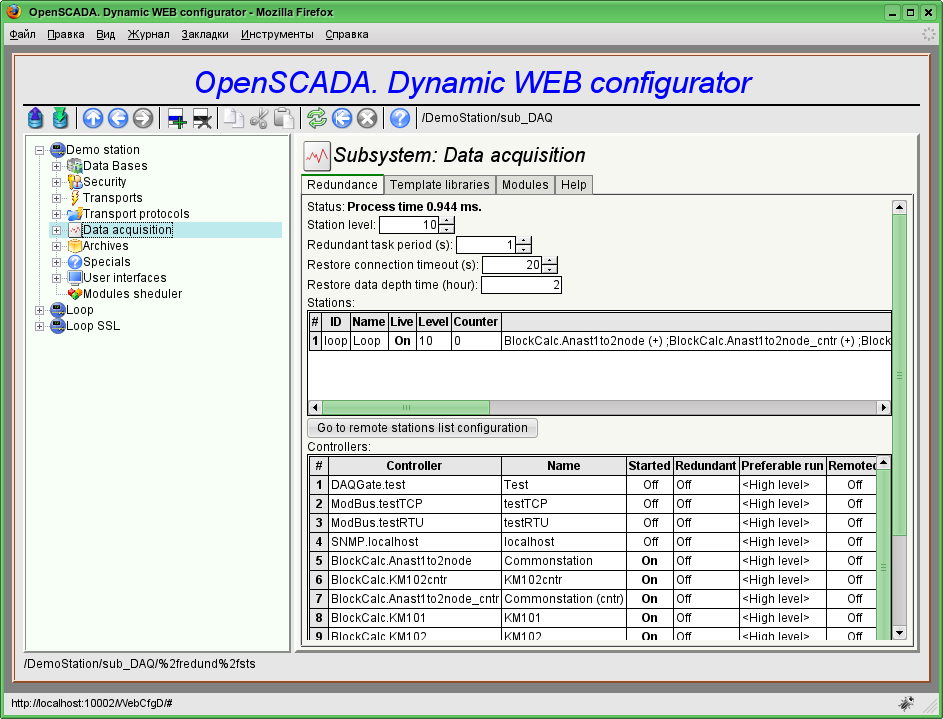
Task: Click the Live On cell for loop station
Action: (x=402, y=341)
